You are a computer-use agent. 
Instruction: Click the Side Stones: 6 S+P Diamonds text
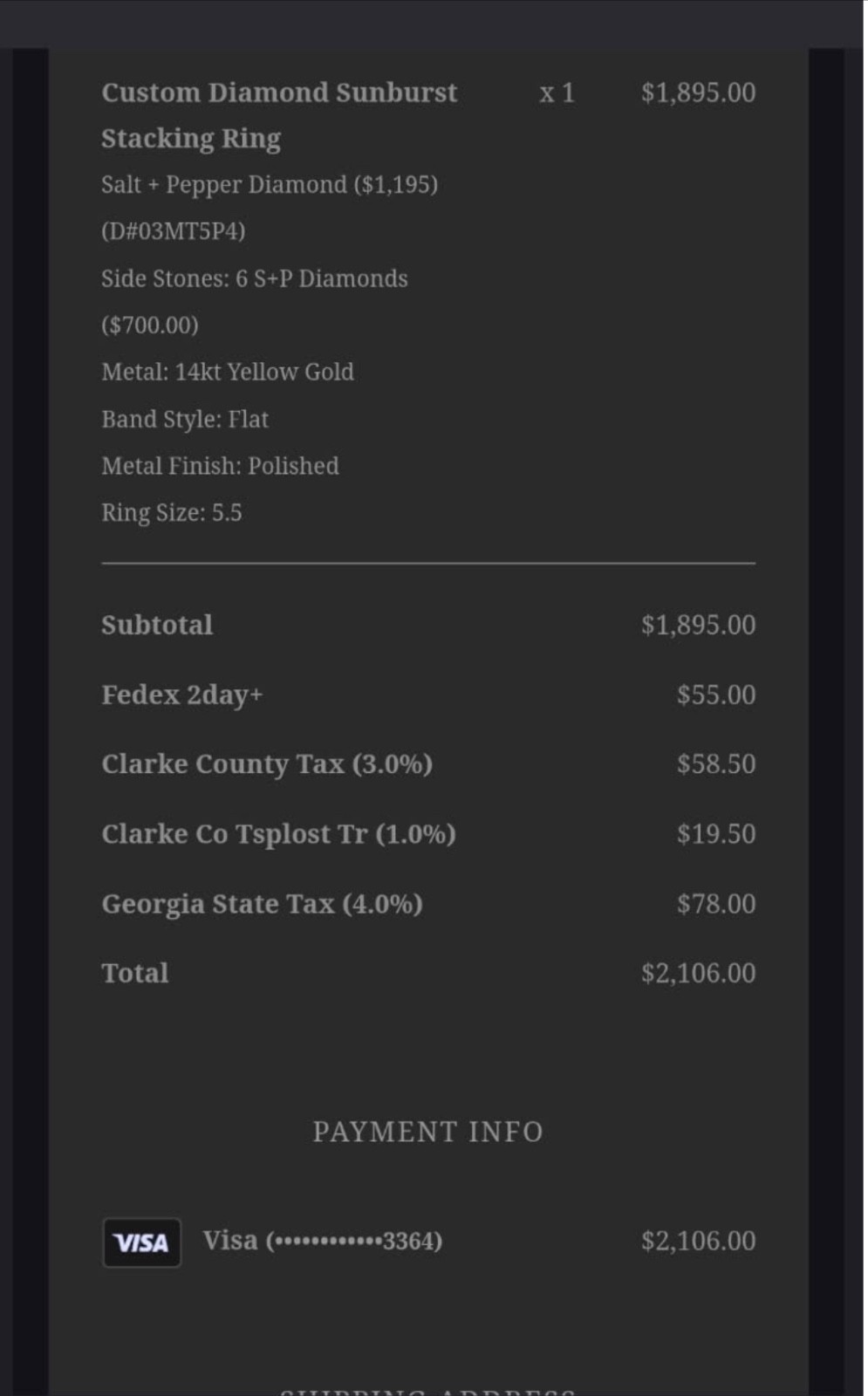(254, 278)
